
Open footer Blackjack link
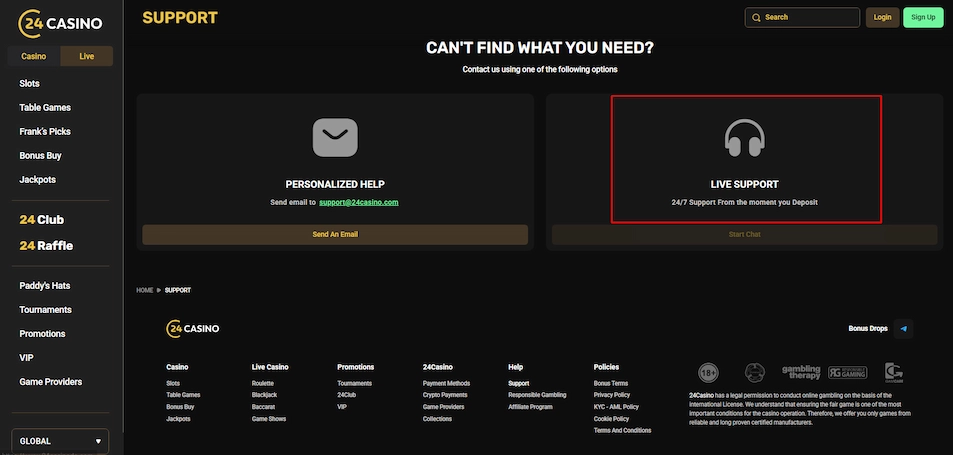click(264, 395)
